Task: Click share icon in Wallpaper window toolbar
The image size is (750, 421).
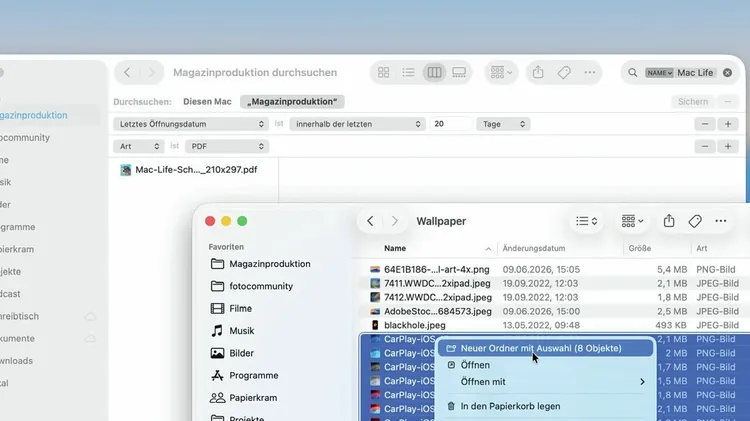Action: pos(669,221)
